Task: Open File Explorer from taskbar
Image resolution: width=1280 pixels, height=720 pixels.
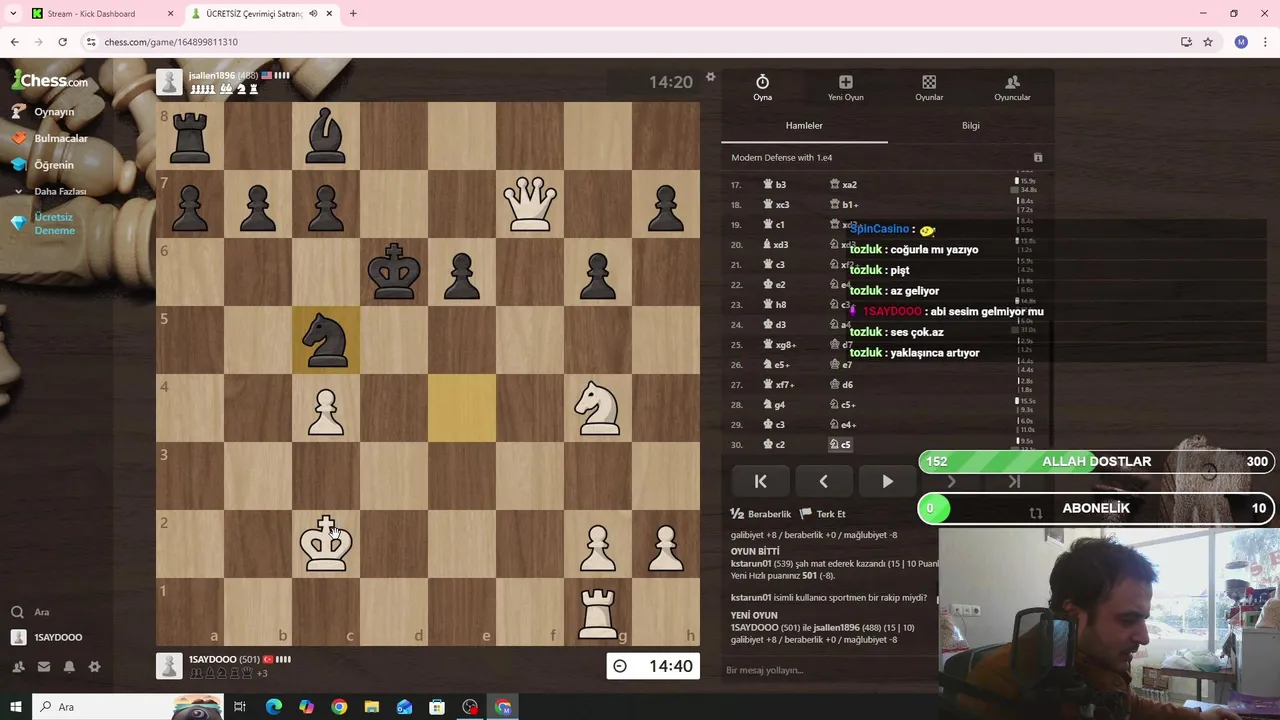Action: [x=372, y=707]
